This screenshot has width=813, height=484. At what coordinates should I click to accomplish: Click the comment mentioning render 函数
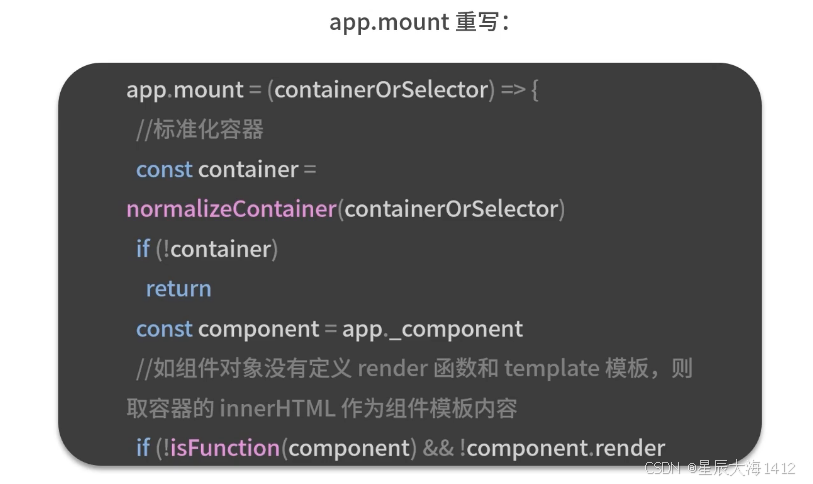414,368
